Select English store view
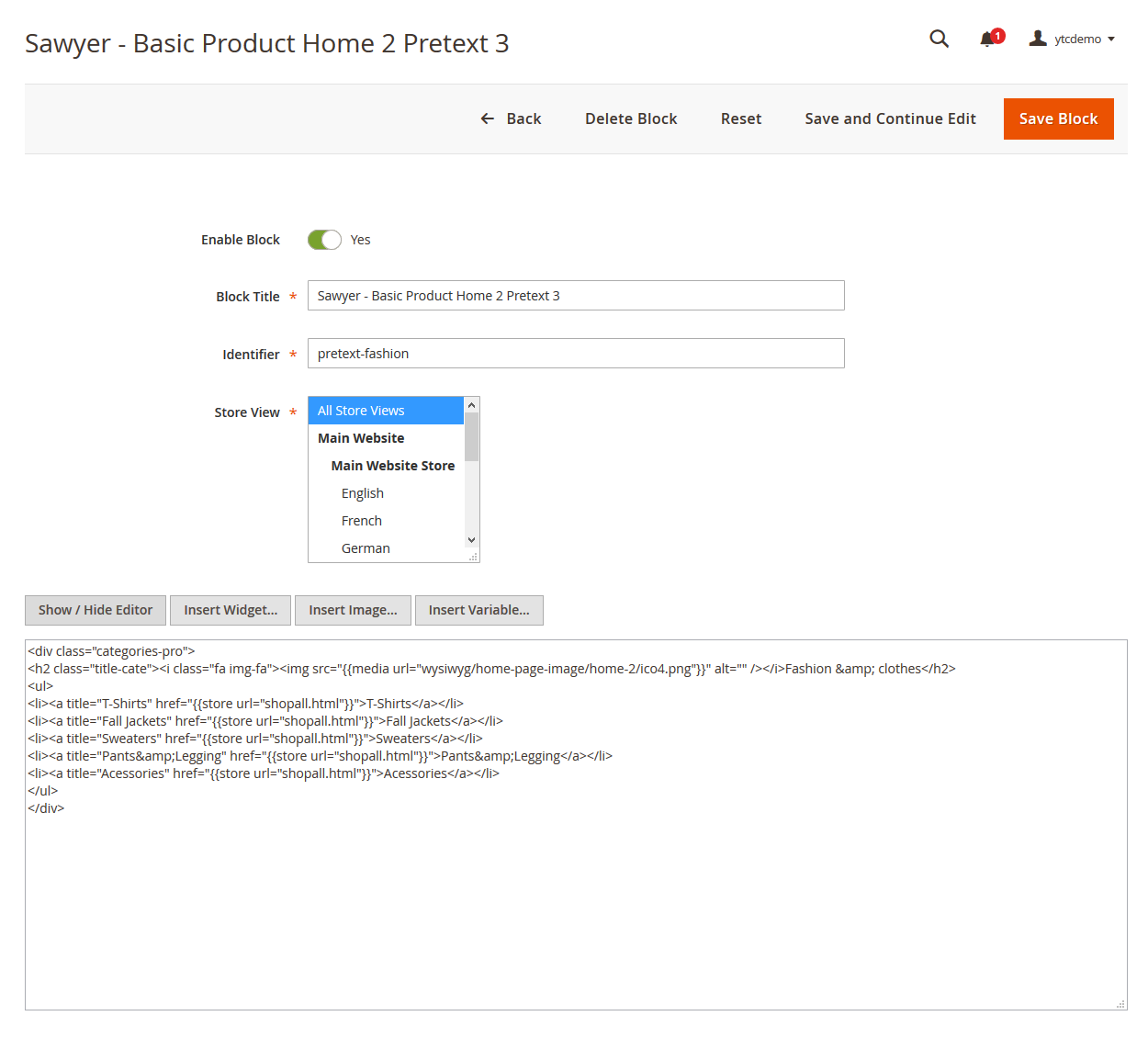Screen dimensions: 1148x1061 (x=363, y=493)
